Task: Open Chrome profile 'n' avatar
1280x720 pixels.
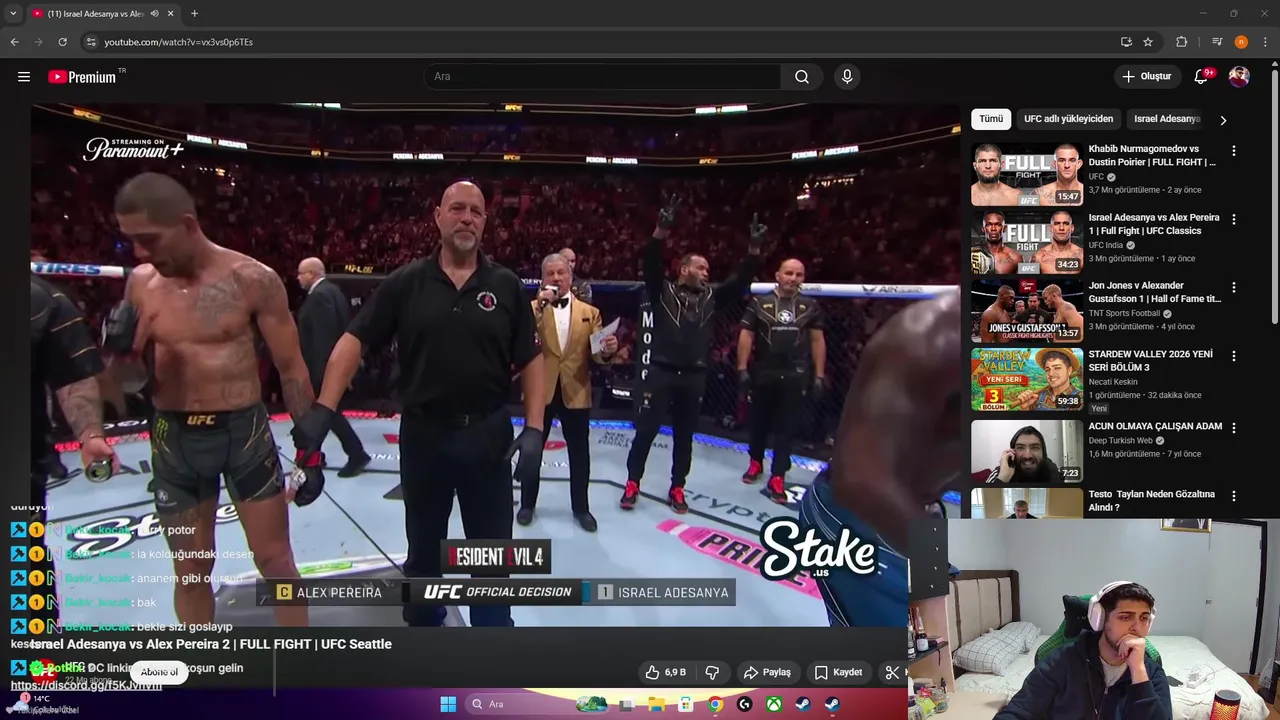Action: coord(1241,42)
